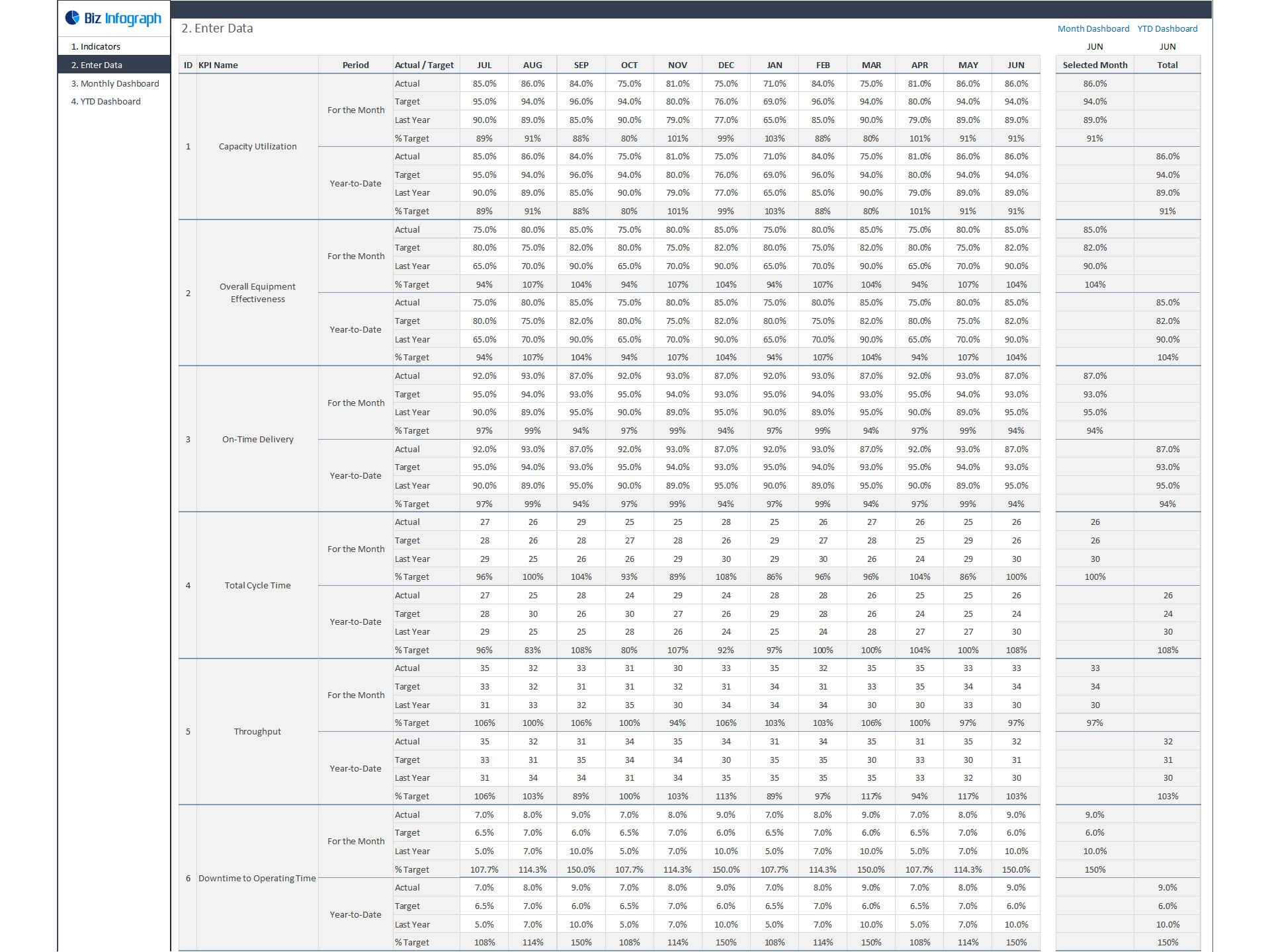1270x952 pixels.
Task: Click Downtime Selected Month % Target 150%
Action: 1095,869
